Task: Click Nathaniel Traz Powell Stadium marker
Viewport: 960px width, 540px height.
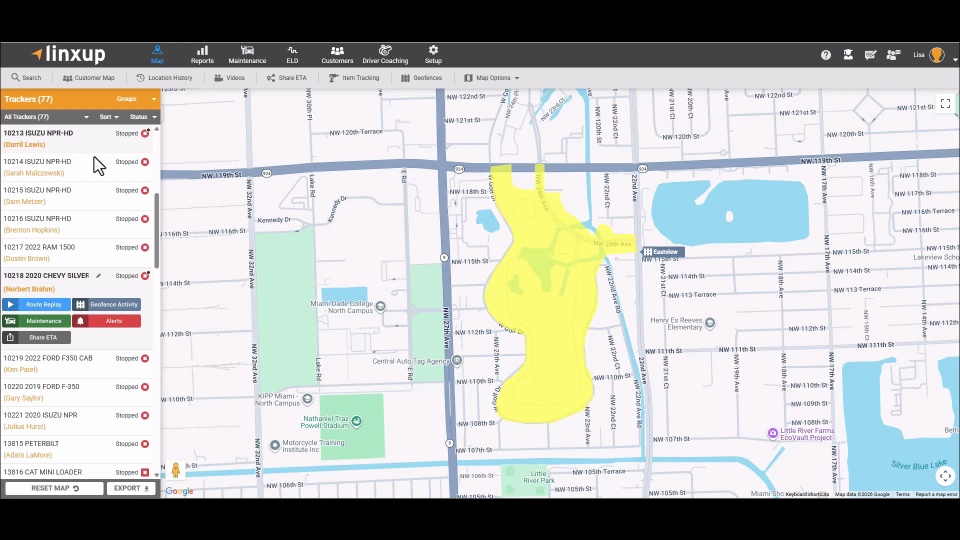Action: pyautogui.click(x=356, y=421)
